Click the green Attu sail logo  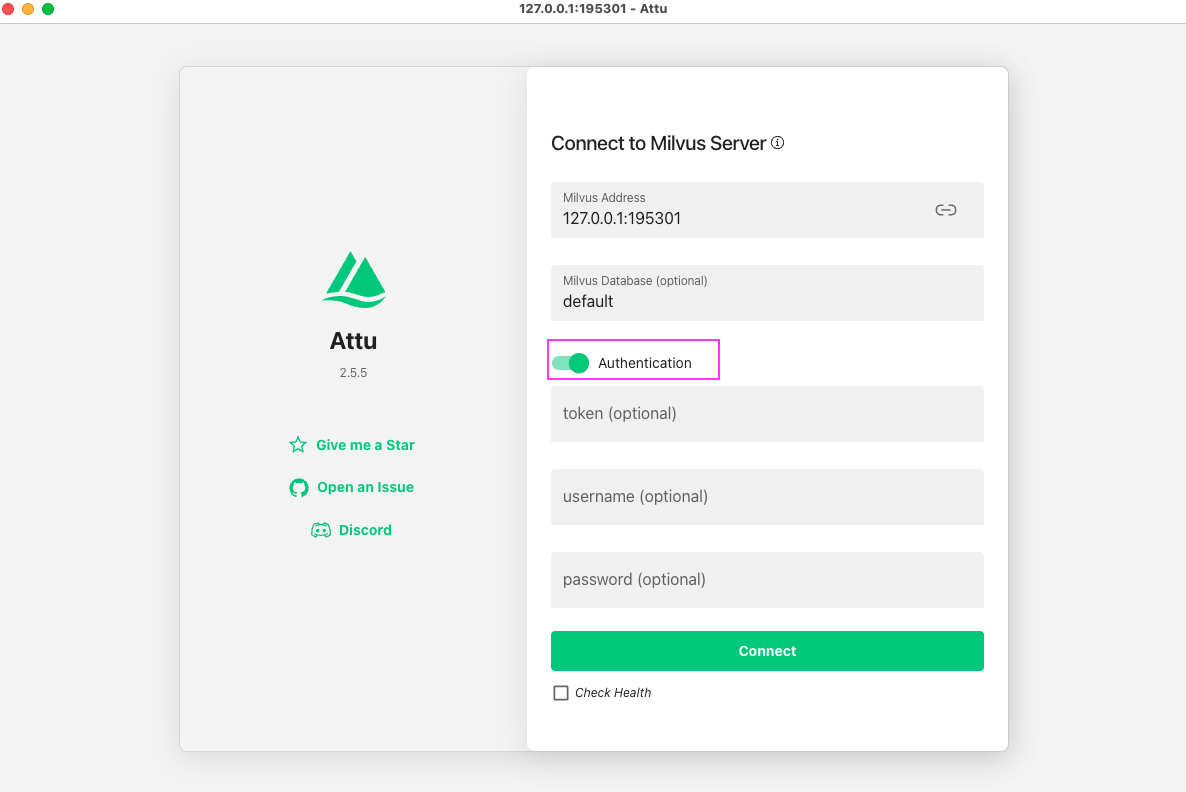point(354,280)
